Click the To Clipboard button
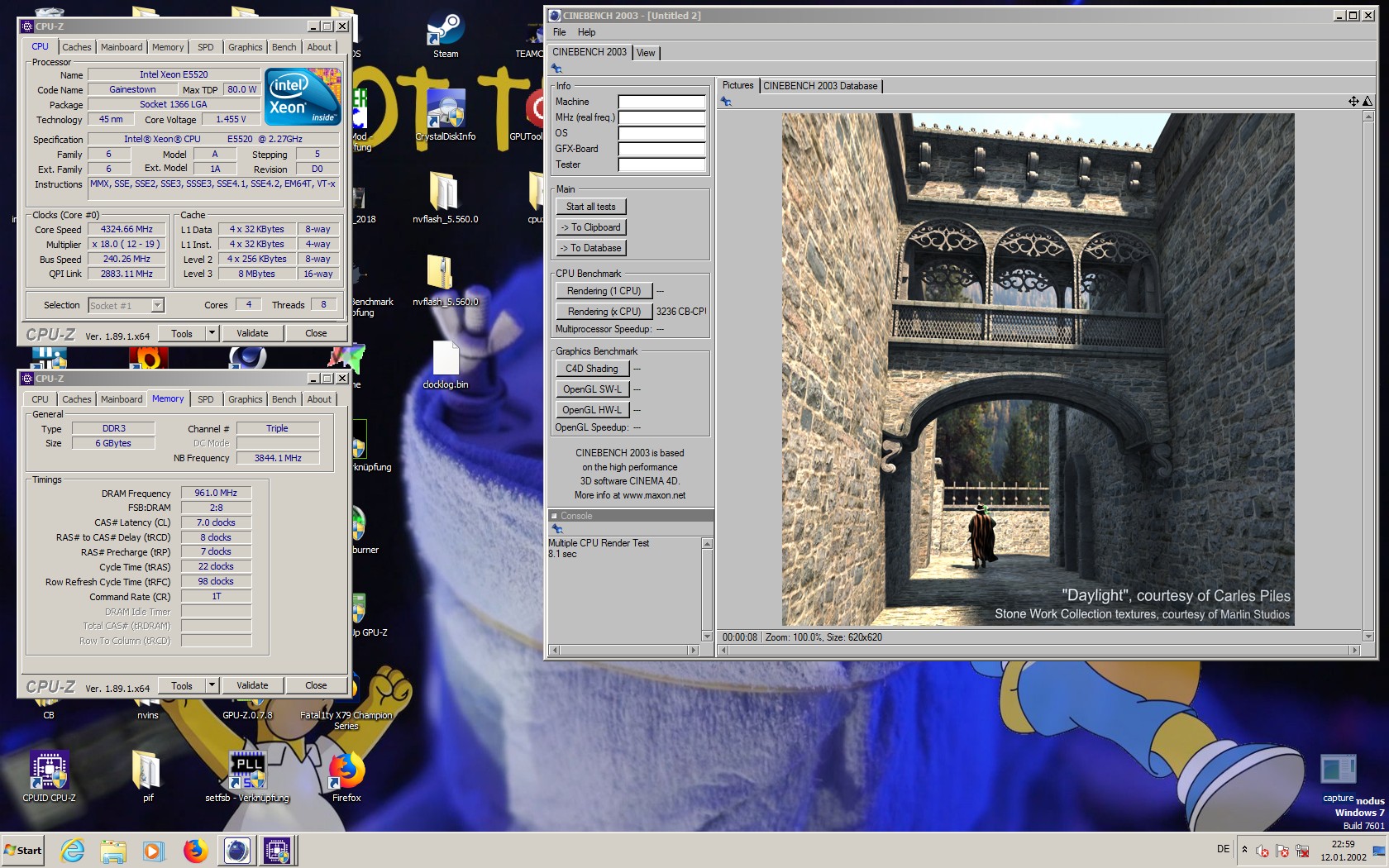This screenshot has width=1389, height=868. tap(591, 227)
